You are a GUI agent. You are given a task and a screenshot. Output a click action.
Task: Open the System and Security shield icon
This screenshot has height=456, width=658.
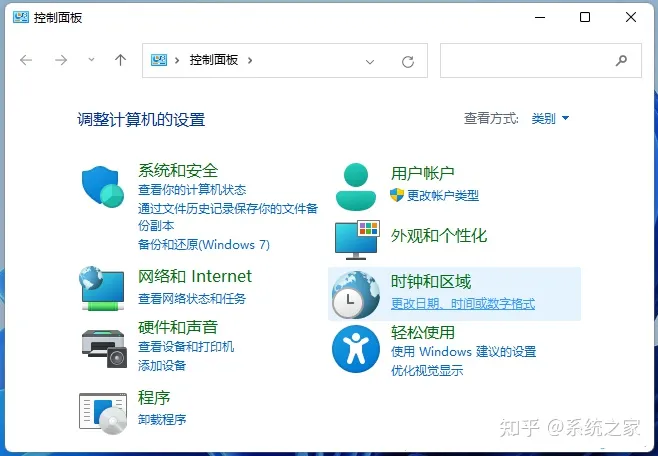point(103,186)
